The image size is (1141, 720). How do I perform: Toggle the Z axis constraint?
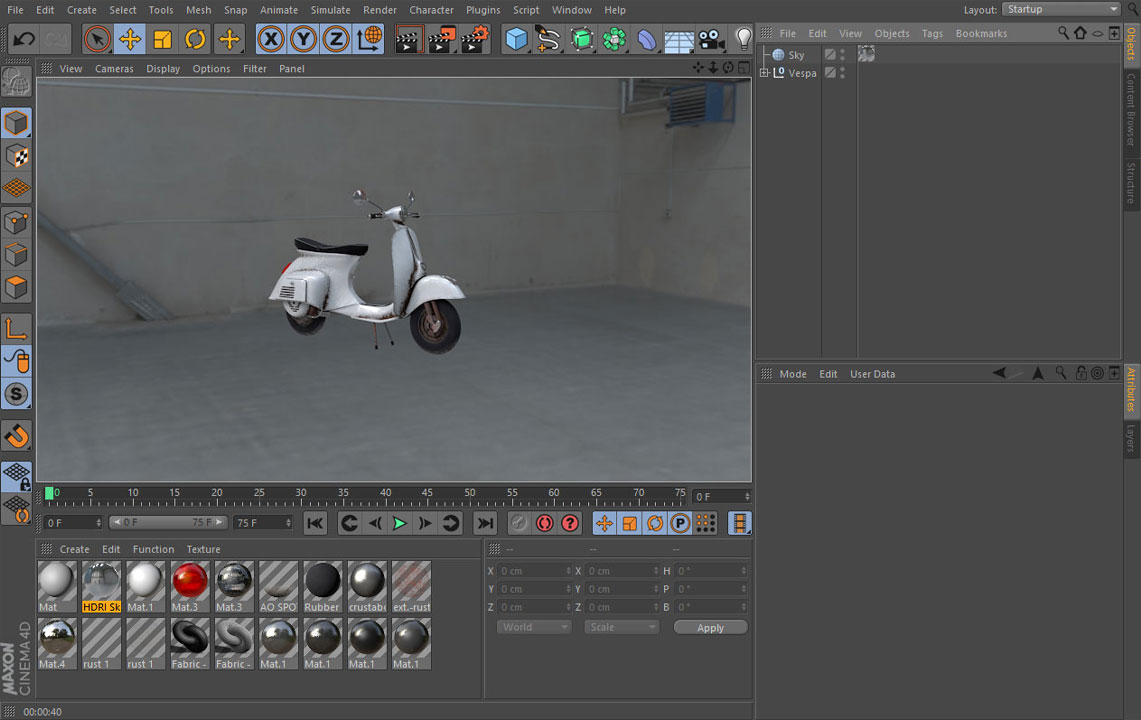[x=333, y=39]
